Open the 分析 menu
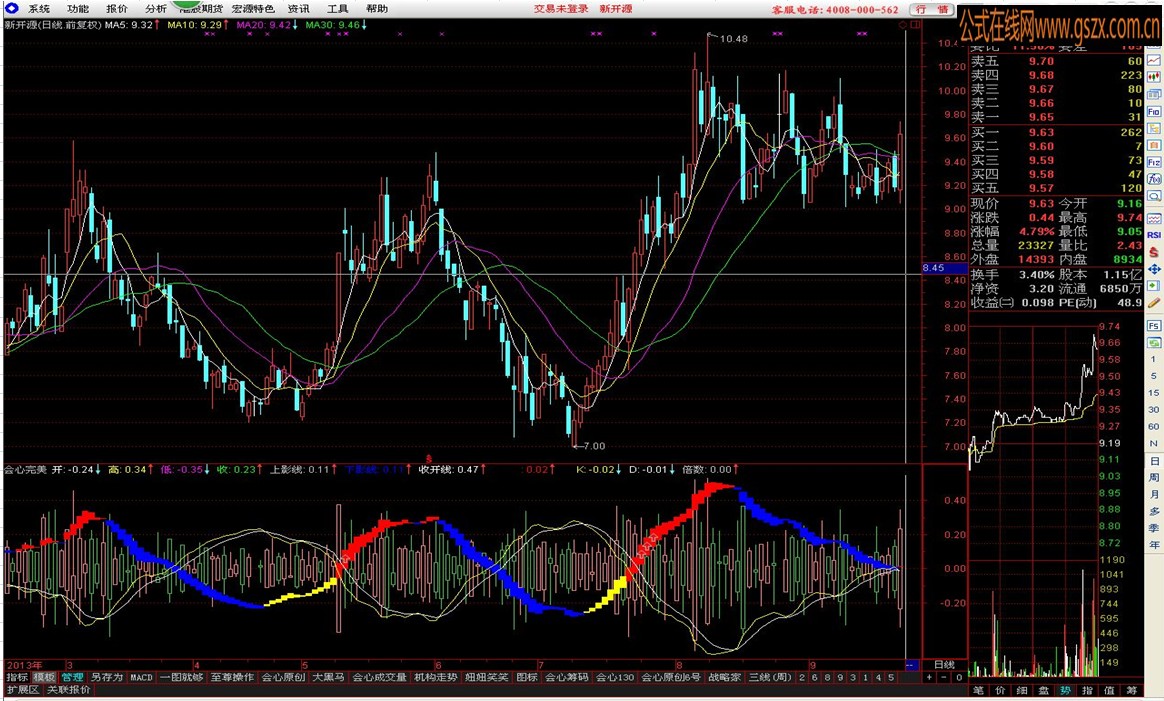The image size is (1164, 701). click(x=155, y=9)
